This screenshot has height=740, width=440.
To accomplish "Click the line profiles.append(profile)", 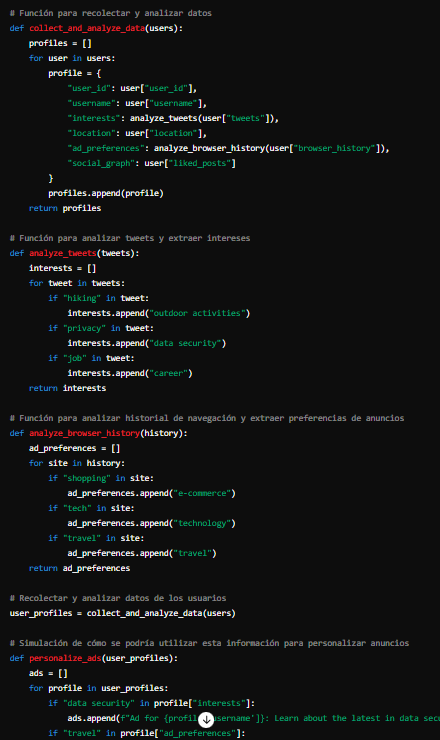I will [106, 193].
